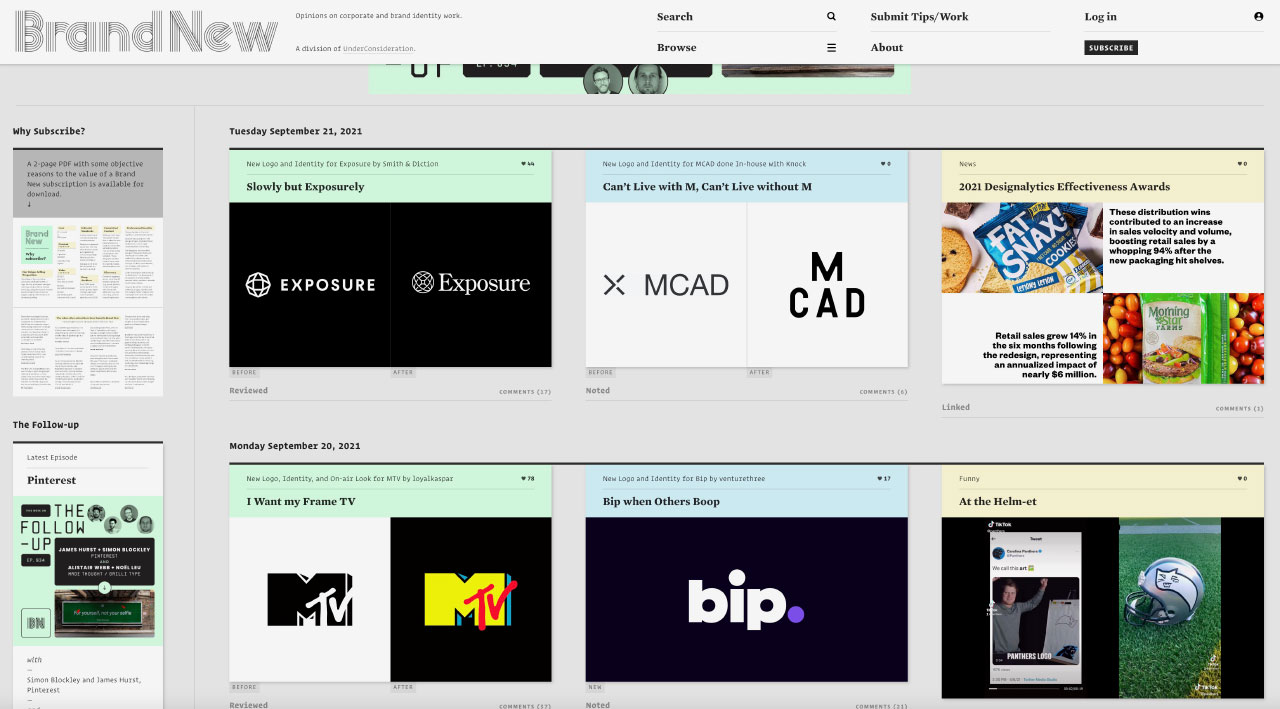1280x709 pixels.
Task: Open Search in the header
Action: tap(675, 17)
